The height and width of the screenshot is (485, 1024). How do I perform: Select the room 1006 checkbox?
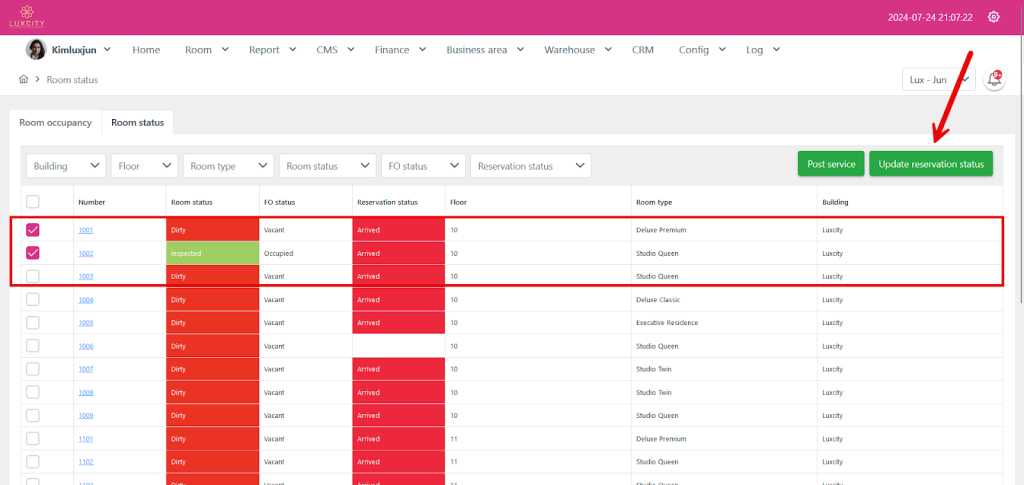click(x=33, y=346)
